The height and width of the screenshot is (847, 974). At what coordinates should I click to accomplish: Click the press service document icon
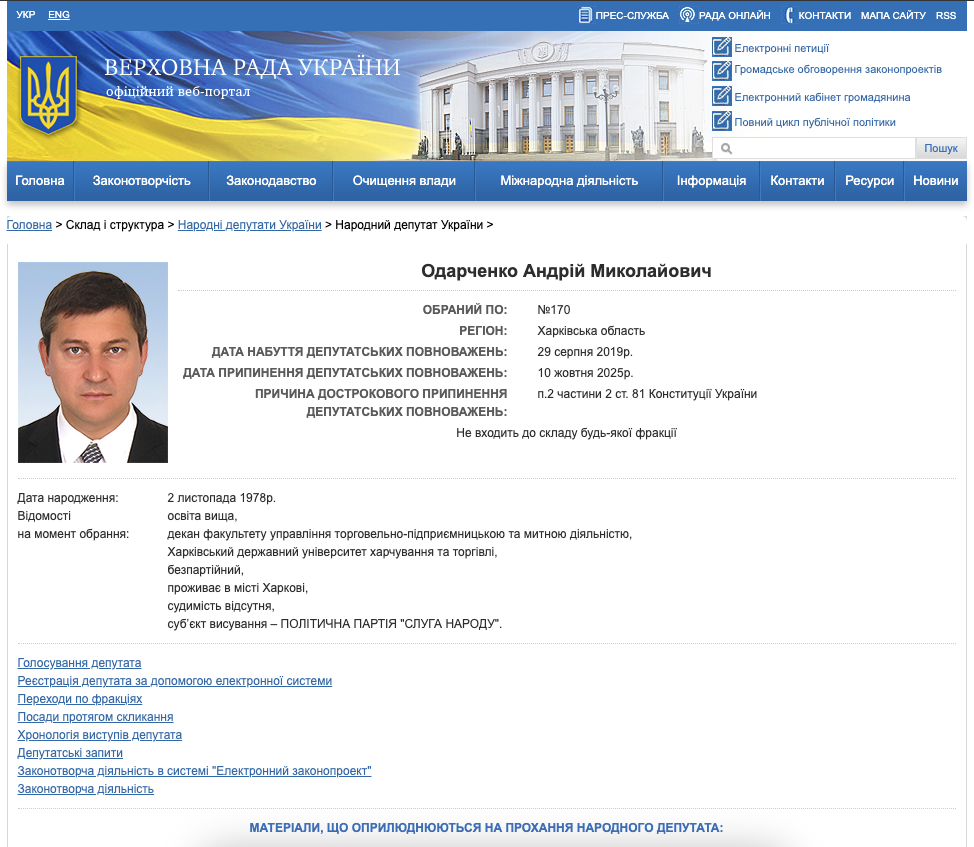(x=585, y=15)
